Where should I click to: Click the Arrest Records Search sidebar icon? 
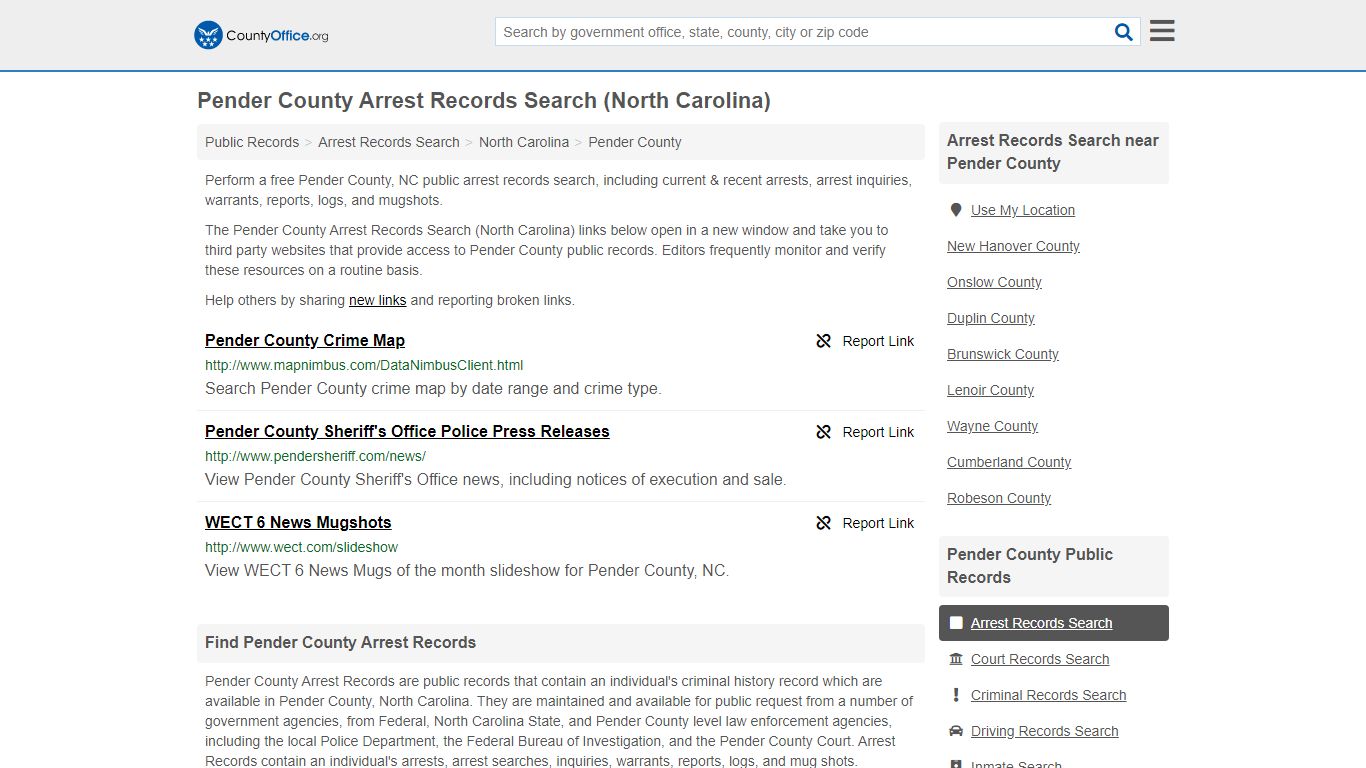click(956, 623)
